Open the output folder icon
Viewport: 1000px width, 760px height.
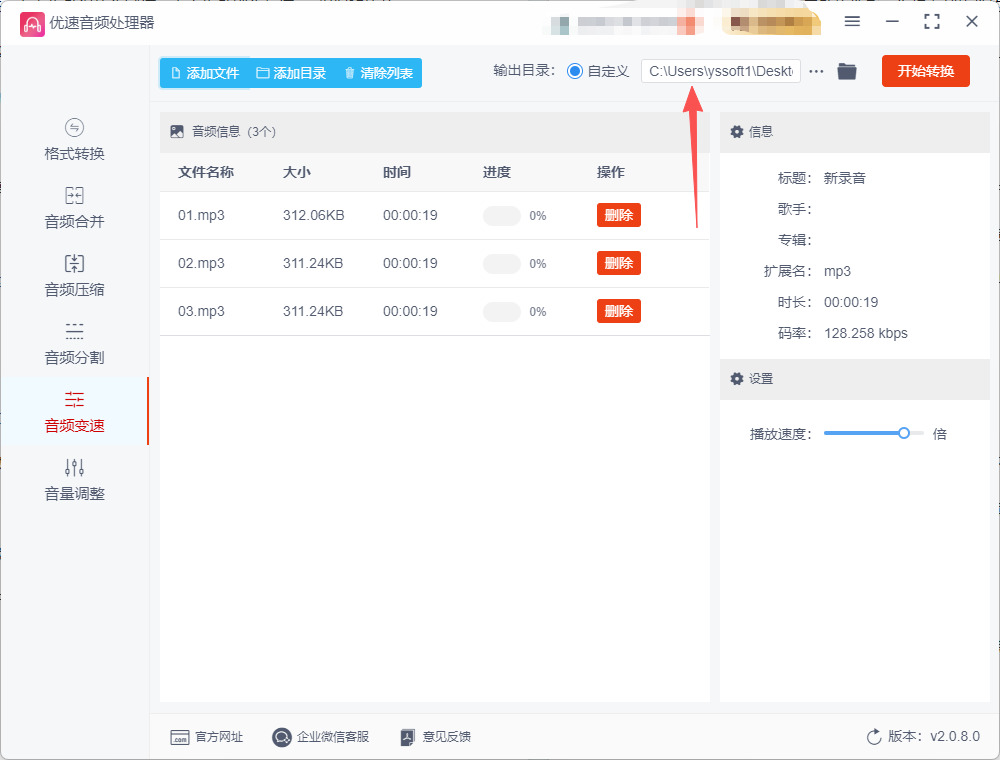click(x=847, y=71)
